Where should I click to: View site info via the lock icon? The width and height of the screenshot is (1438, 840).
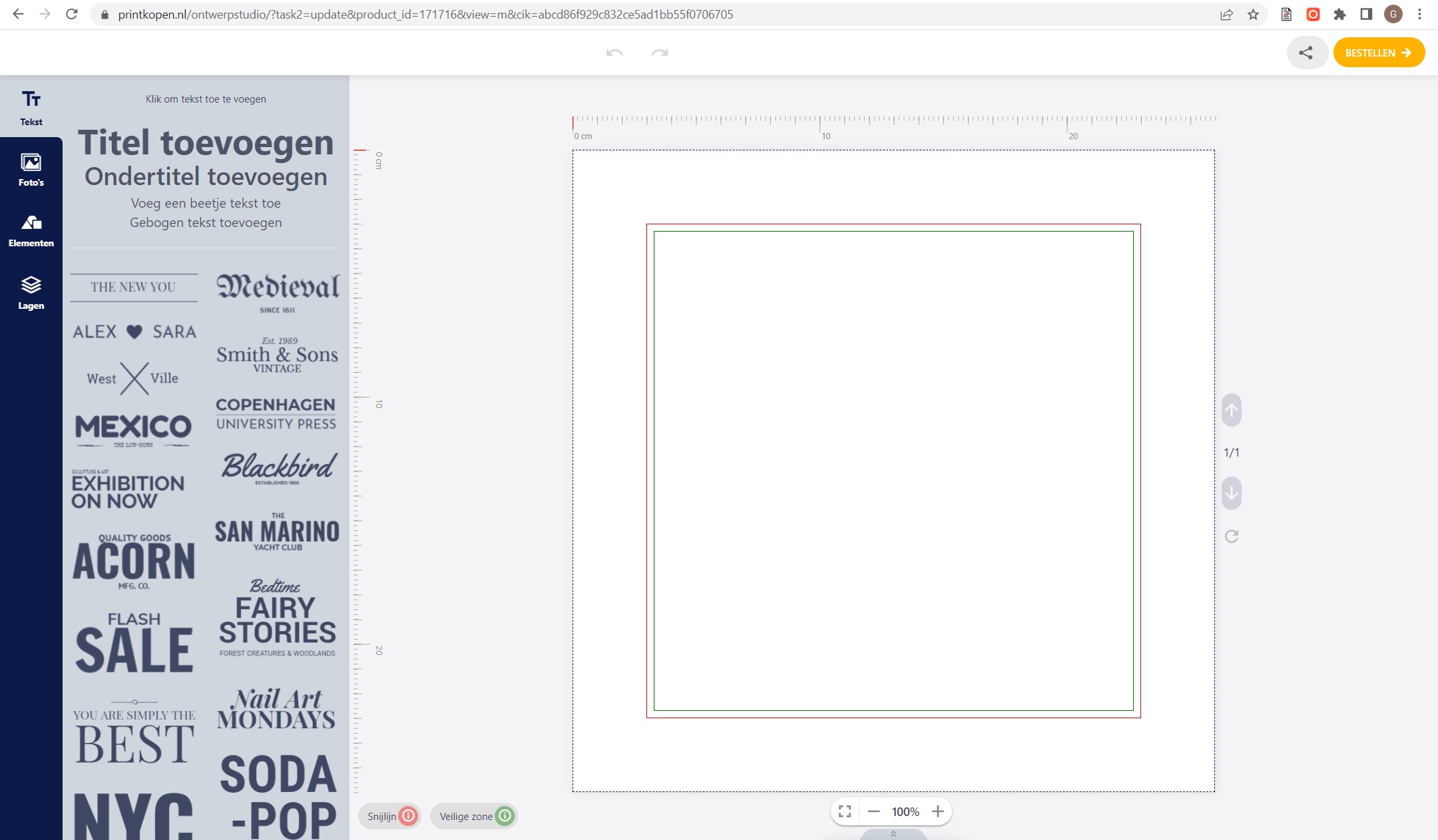[x=104, y=14]
